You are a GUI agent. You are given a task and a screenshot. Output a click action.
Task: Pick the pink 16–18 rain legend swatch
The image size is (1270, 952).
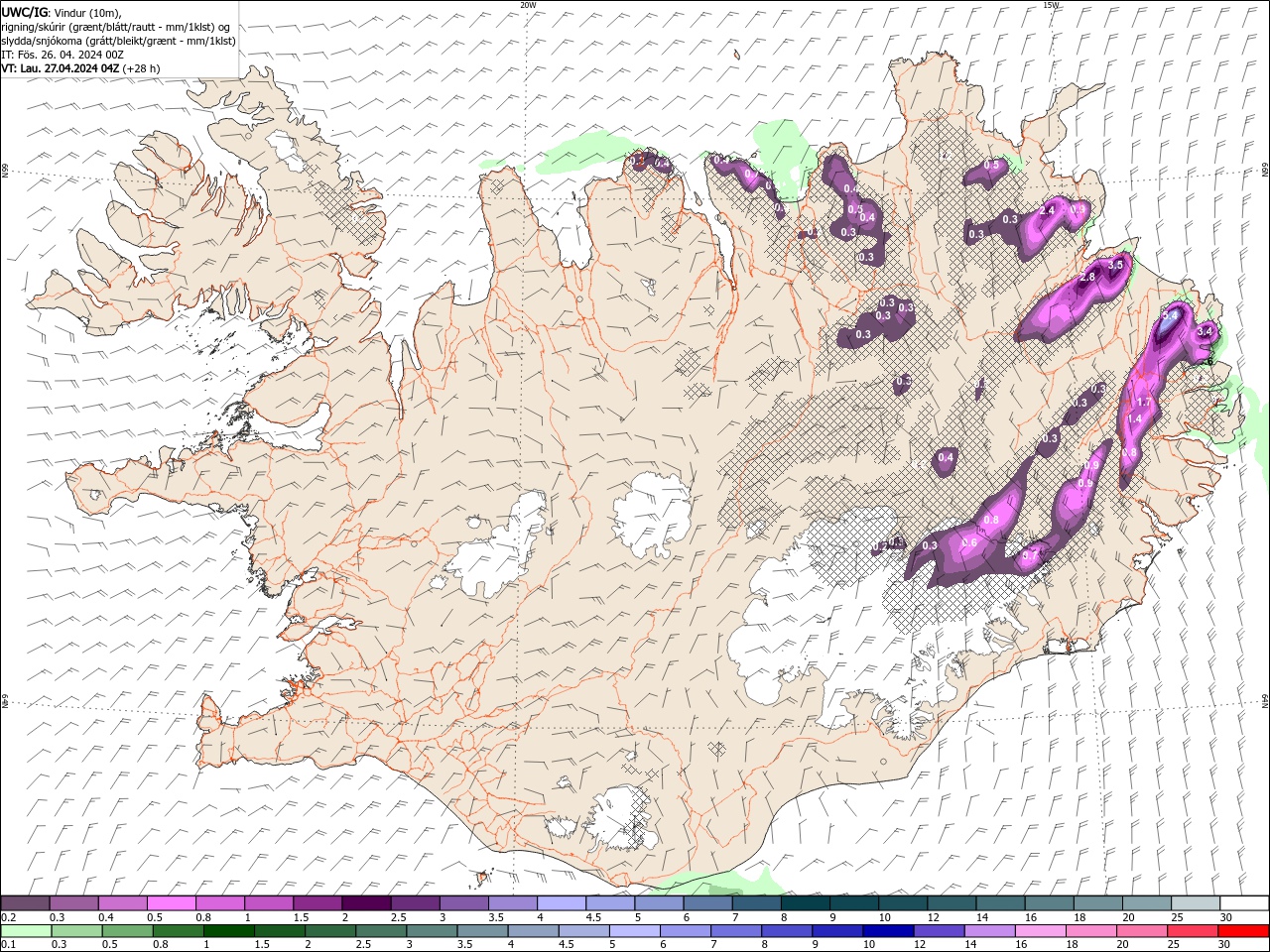(1040, 931)
